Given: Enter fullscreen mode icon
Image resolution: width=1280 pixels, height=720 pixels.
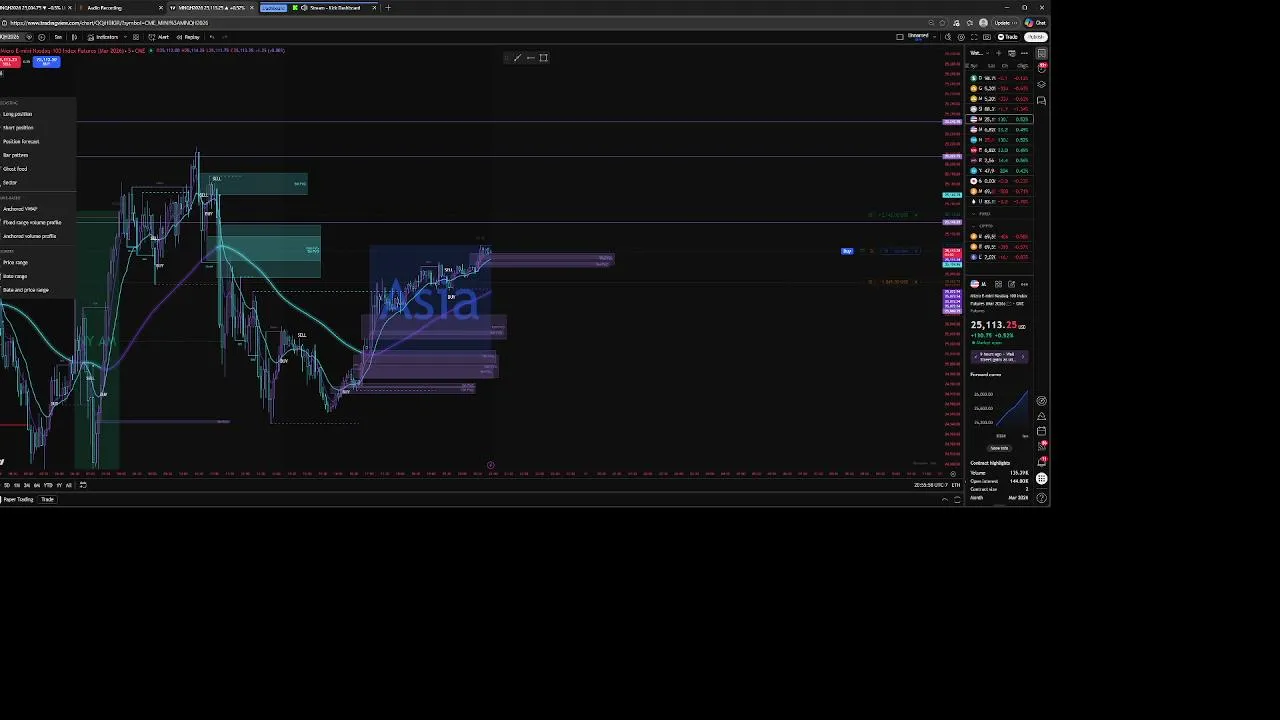Looking at the screenshot, I should coord(974,37).
